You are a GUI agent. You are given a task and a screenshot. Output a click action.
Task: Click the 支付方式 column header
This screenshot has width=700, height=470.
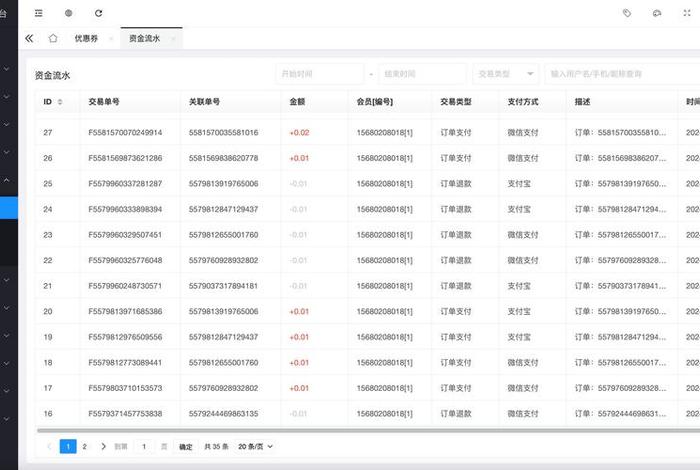point(523,102)
